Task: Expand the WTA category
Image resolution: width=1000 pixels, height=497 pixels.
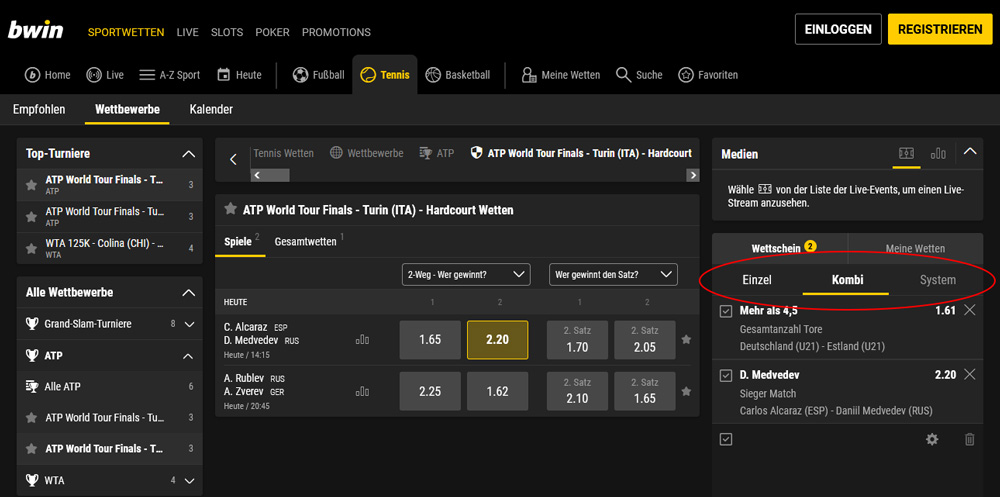Action: click(189, 480)
